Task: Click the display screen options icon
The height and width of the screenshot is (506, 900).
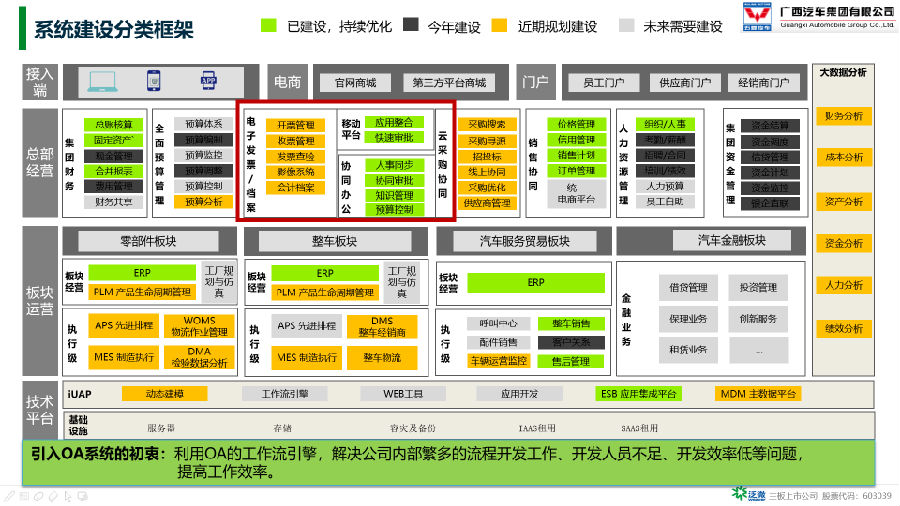Action: click(83, 496)
